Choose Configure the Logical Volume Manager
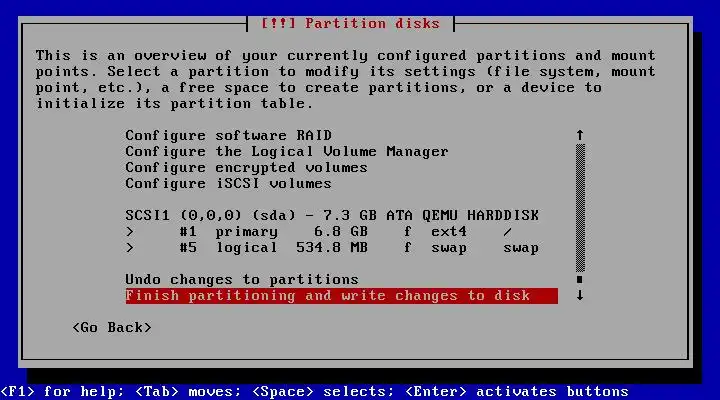The width and height of the screenshot is (720, 400). (x=287, y=151)
